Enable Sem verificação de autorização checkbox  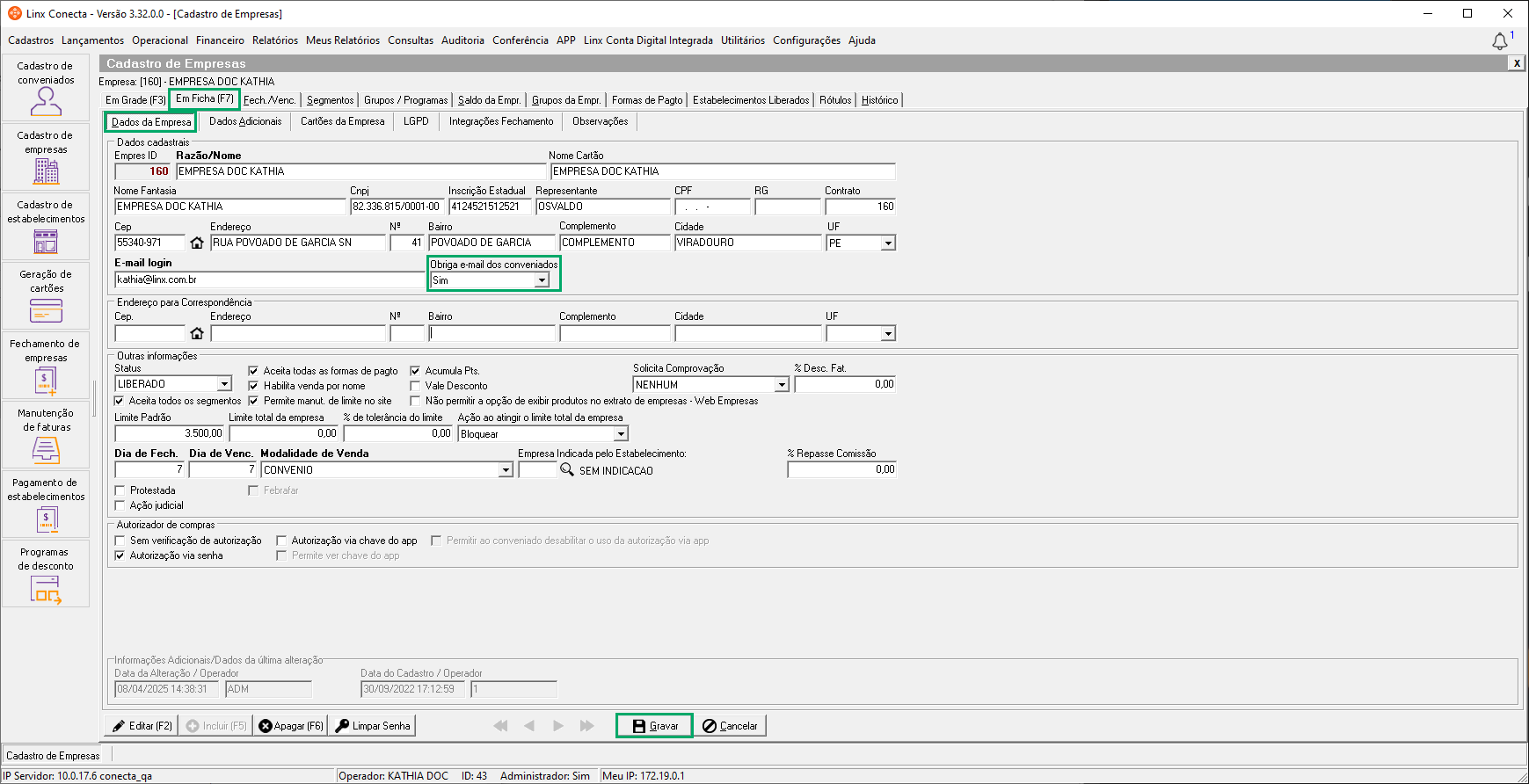point(120,541)
